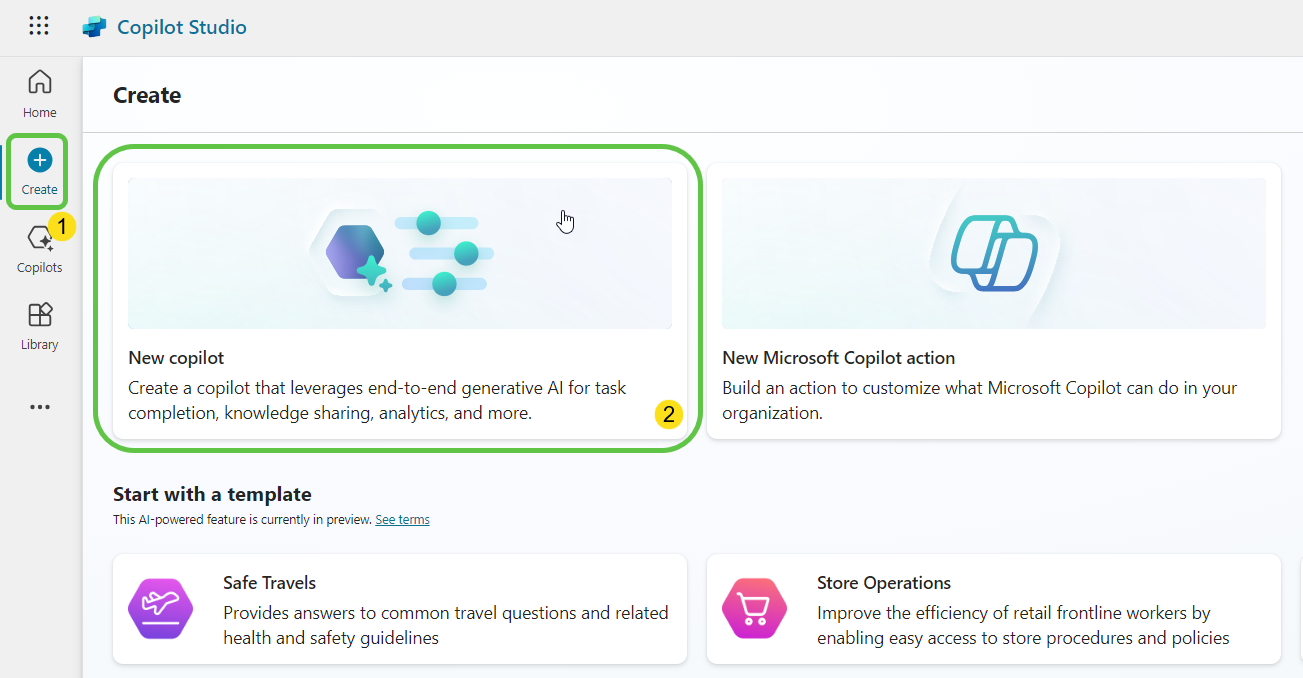This screenshot has width=1303, height=678.
Task: Click the Safe Travels airplane icon
Action: pos(160,608)
